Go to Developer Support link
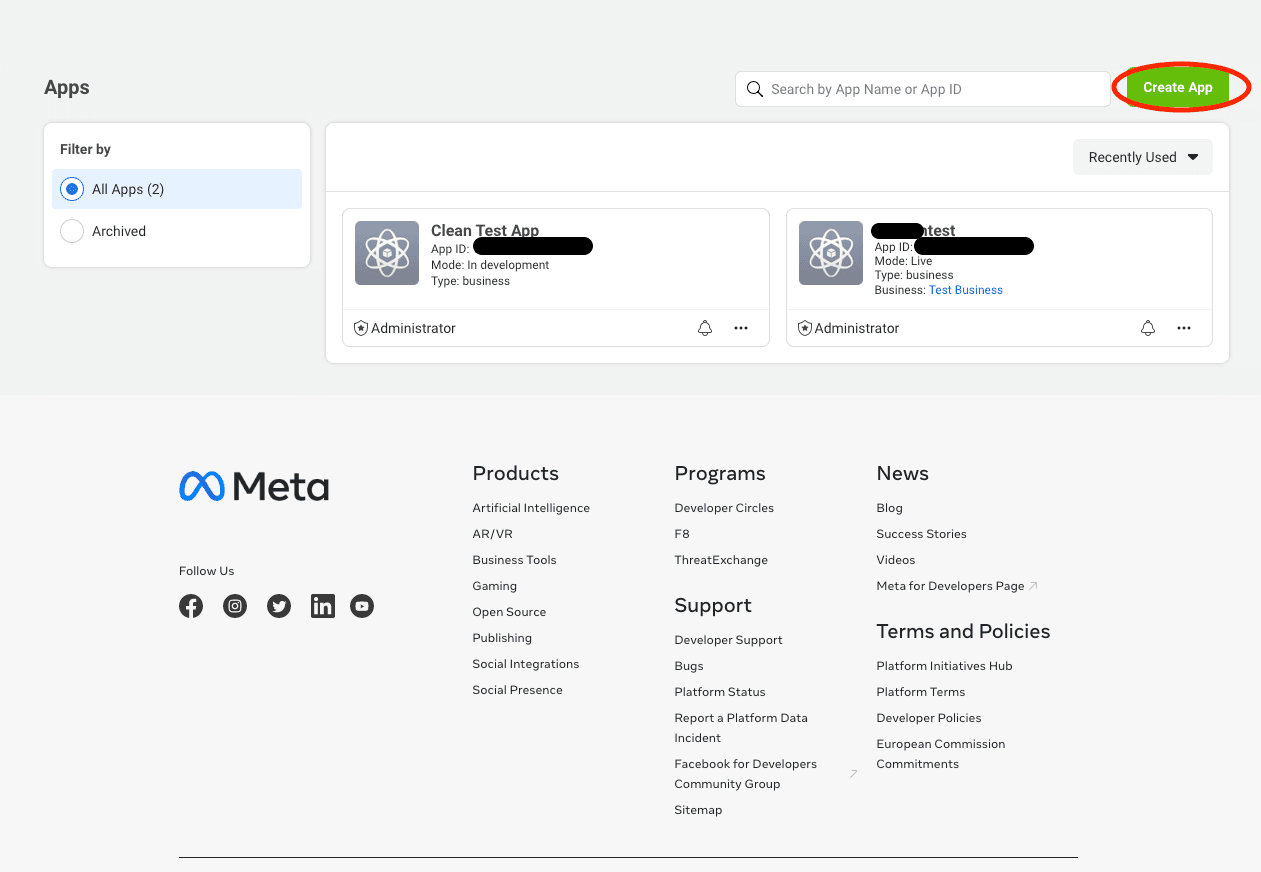Image resolution: width=1261 pixels, height=872 pixels. point(728,640)
